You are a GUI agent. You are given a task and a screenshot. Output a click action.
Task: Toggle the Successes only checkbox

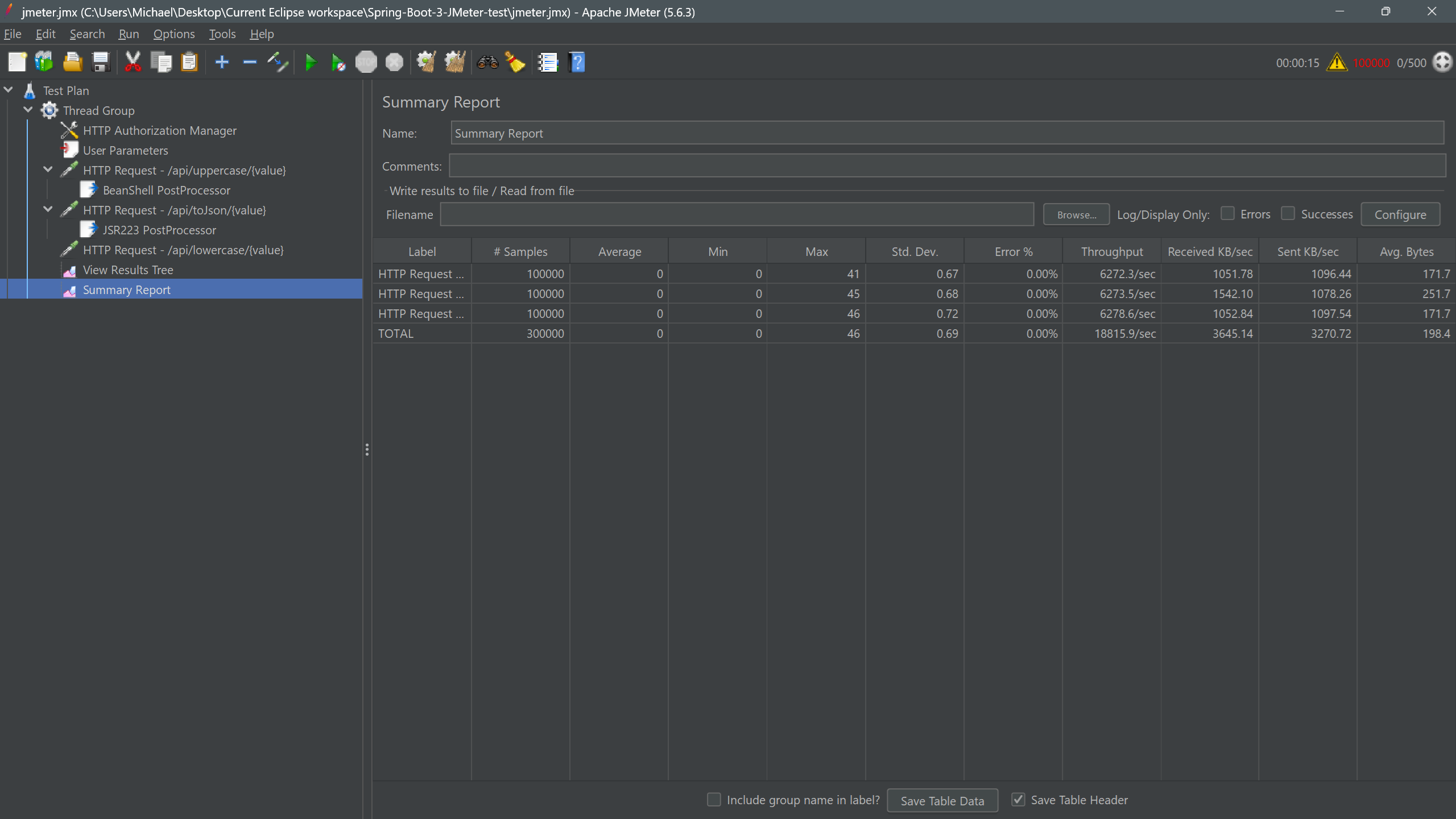pos(1288,214)
